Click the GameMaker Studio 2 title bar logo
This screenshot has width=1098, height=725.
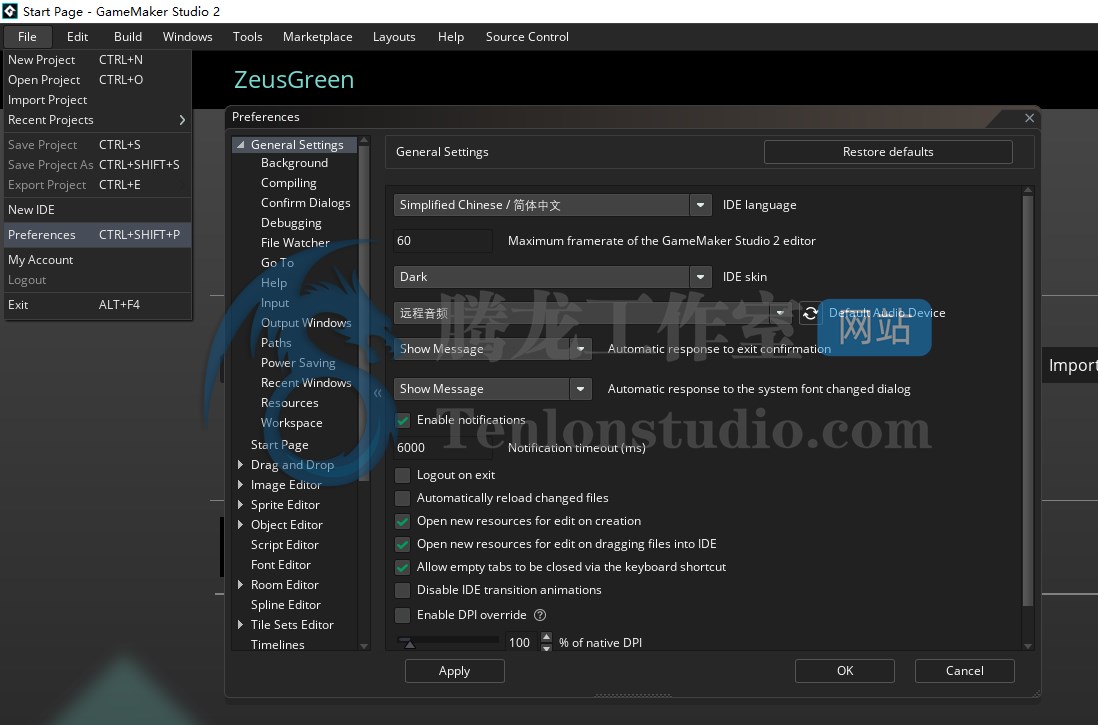(x=10, y=11)
